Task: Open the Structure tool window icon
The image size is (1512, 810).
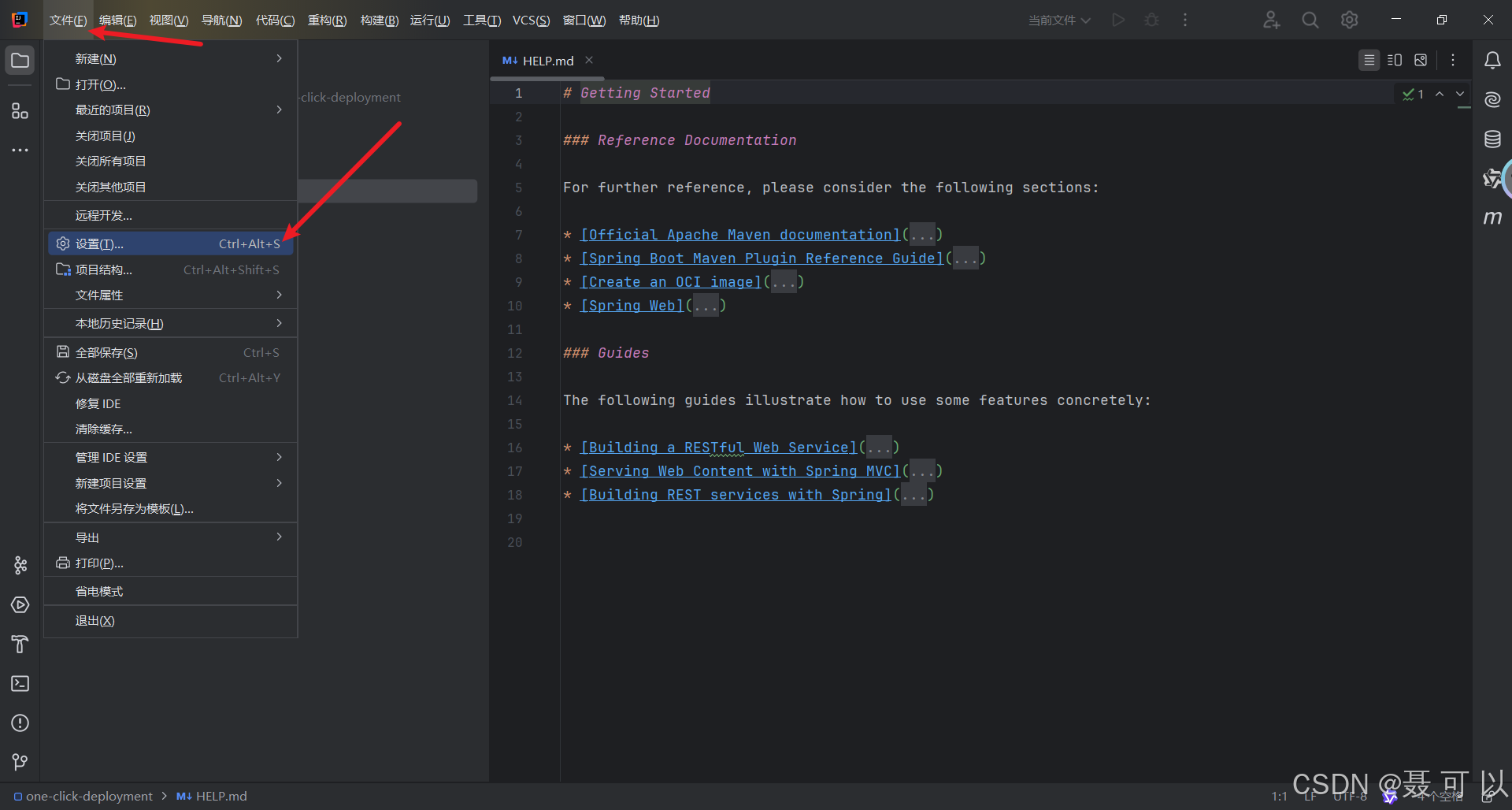Action: [x=20, y=111]
